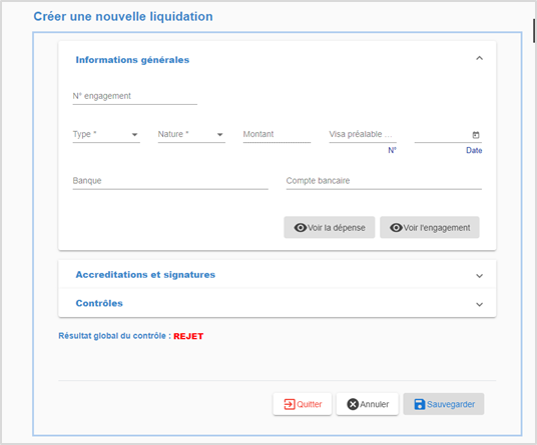This screenshot has height=445, width=537.
Task: Expand the Accréditations et signatures section
Action: pyautogui.click(x=277, y=275)
